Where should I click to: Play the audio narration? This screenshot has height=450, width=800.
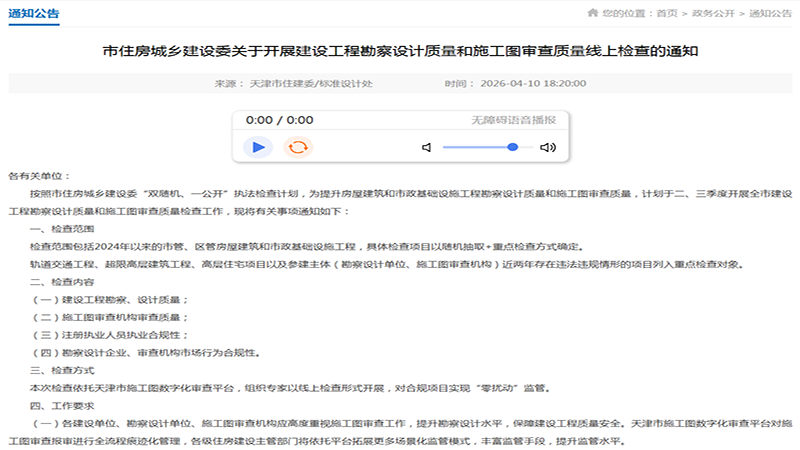(x=258, y=147)
